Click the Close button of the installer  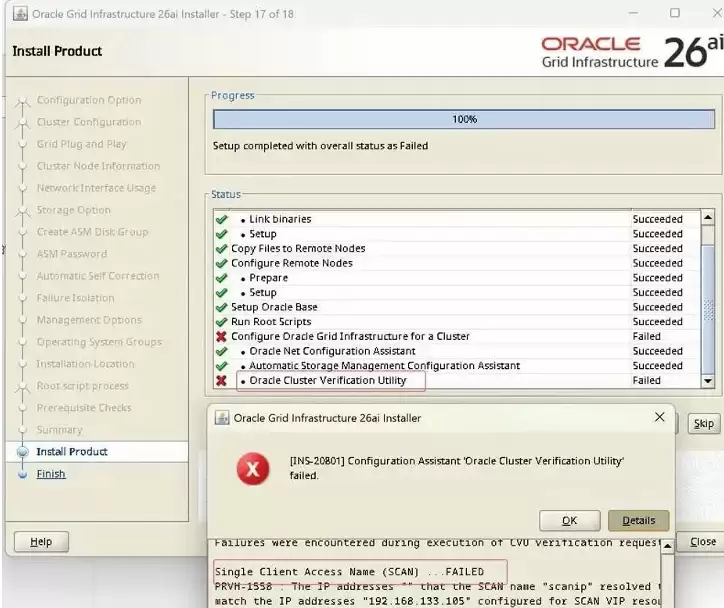703,542
